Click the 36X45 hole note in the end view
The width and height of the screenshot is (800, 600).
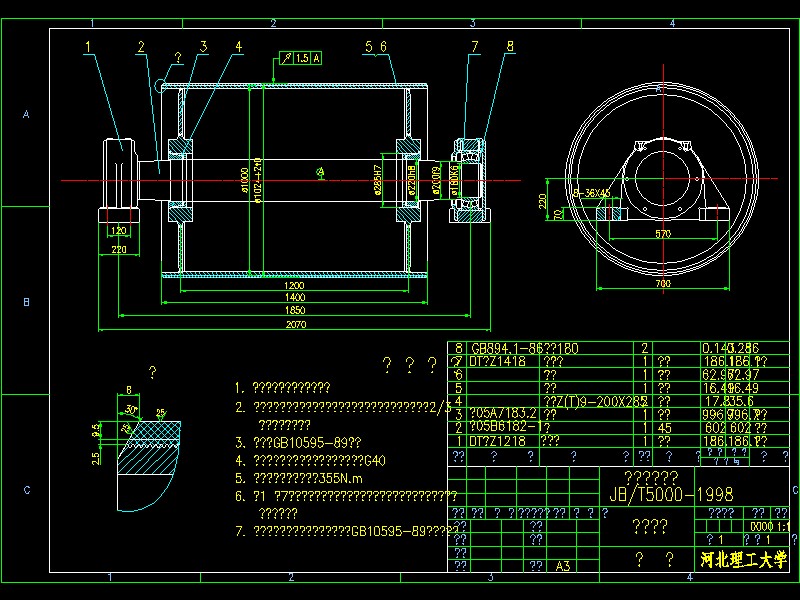coord(592,193)
